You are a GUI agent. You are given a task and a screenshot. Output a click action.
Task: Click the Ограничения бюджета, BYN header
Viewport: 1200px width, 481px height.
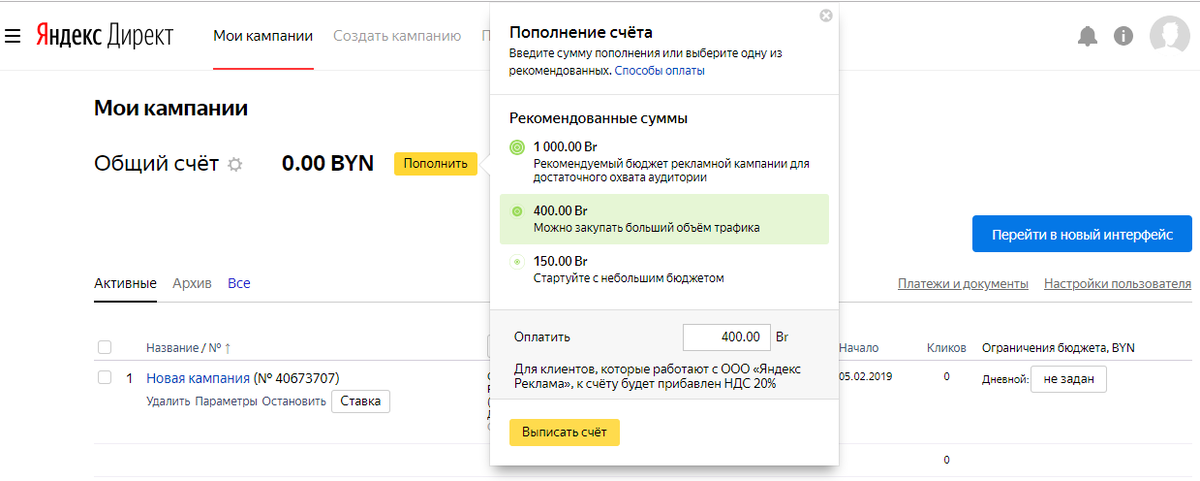click(x=1058, y=348)
